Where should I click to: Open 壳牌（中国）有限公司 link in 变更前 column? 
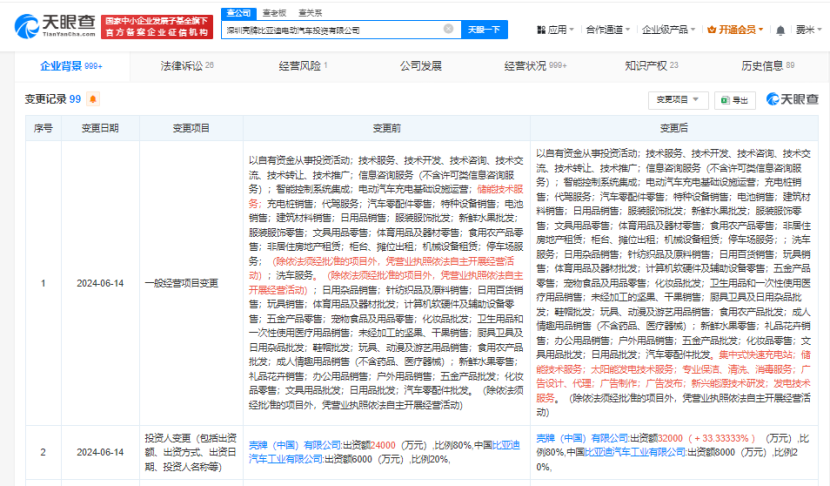(295, 445)
